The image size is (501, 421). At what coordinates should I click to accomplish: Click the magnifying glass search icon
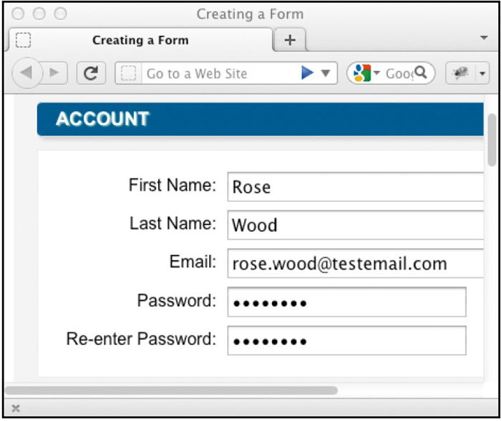[x=421, y=72]
